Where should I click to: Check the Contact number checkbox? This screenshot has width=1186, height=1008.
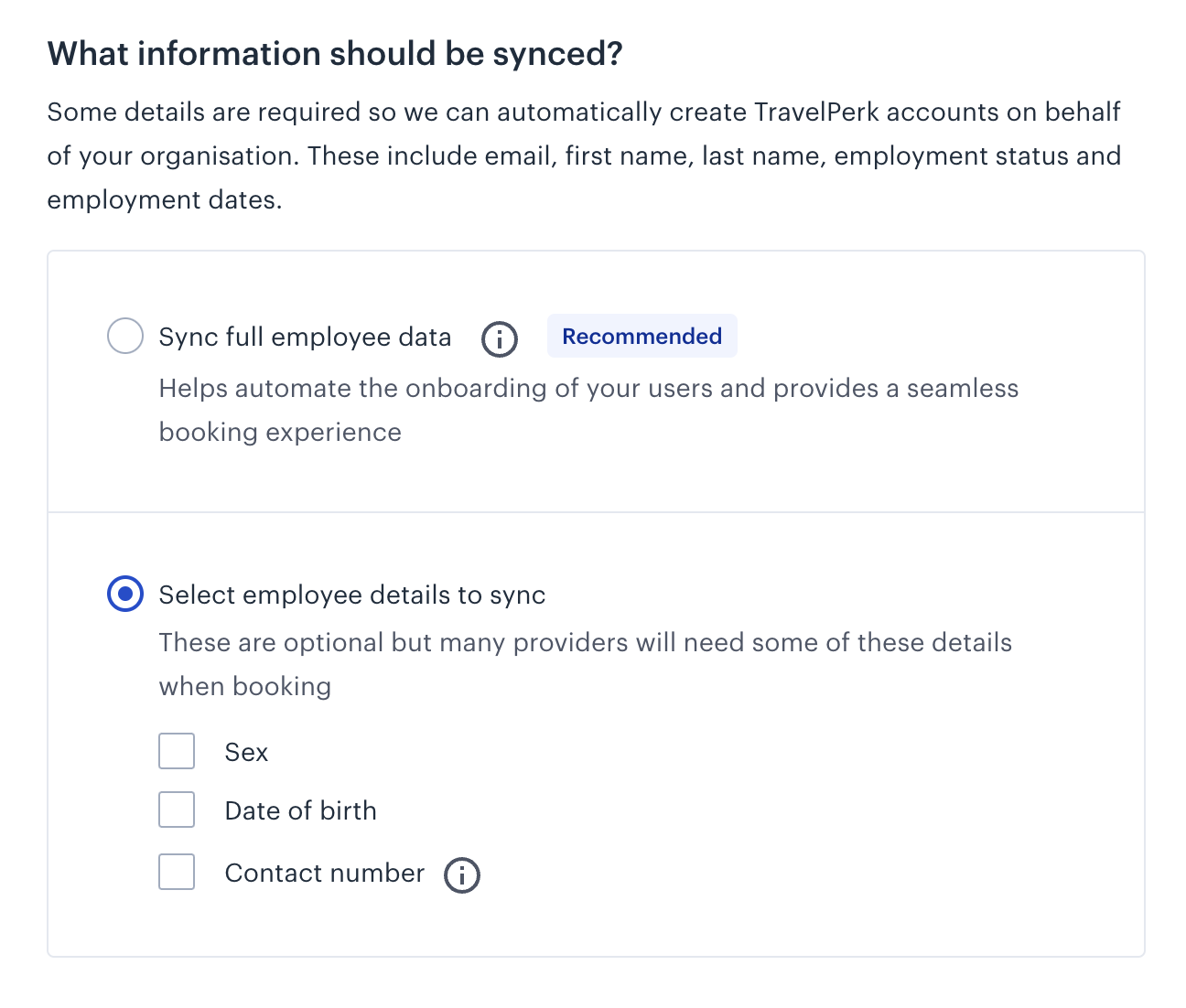pyautogui.click(x=177, y=872)
